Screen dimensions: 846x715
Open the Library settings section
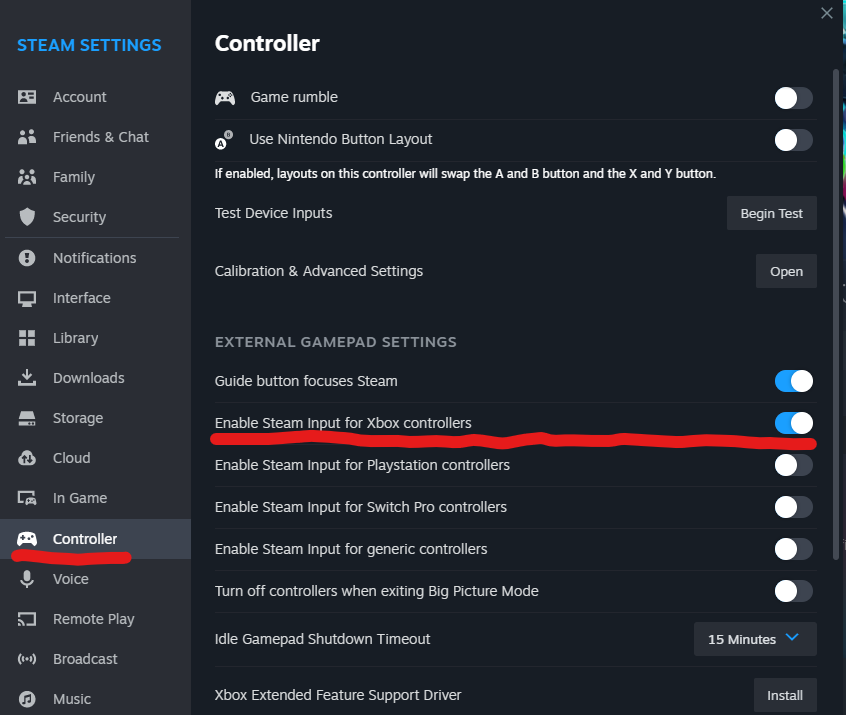pos(75,338)
